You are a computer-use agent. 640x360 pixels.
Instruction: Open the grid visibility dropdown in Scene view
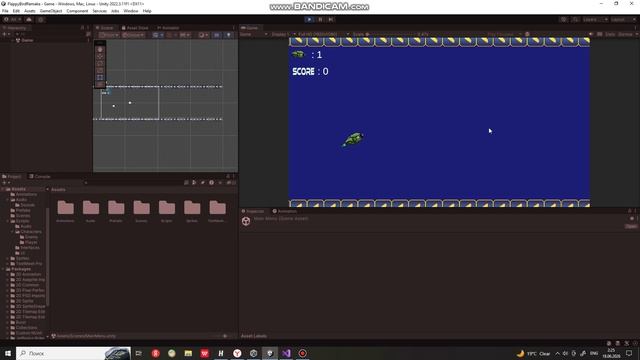pos(158,35)
